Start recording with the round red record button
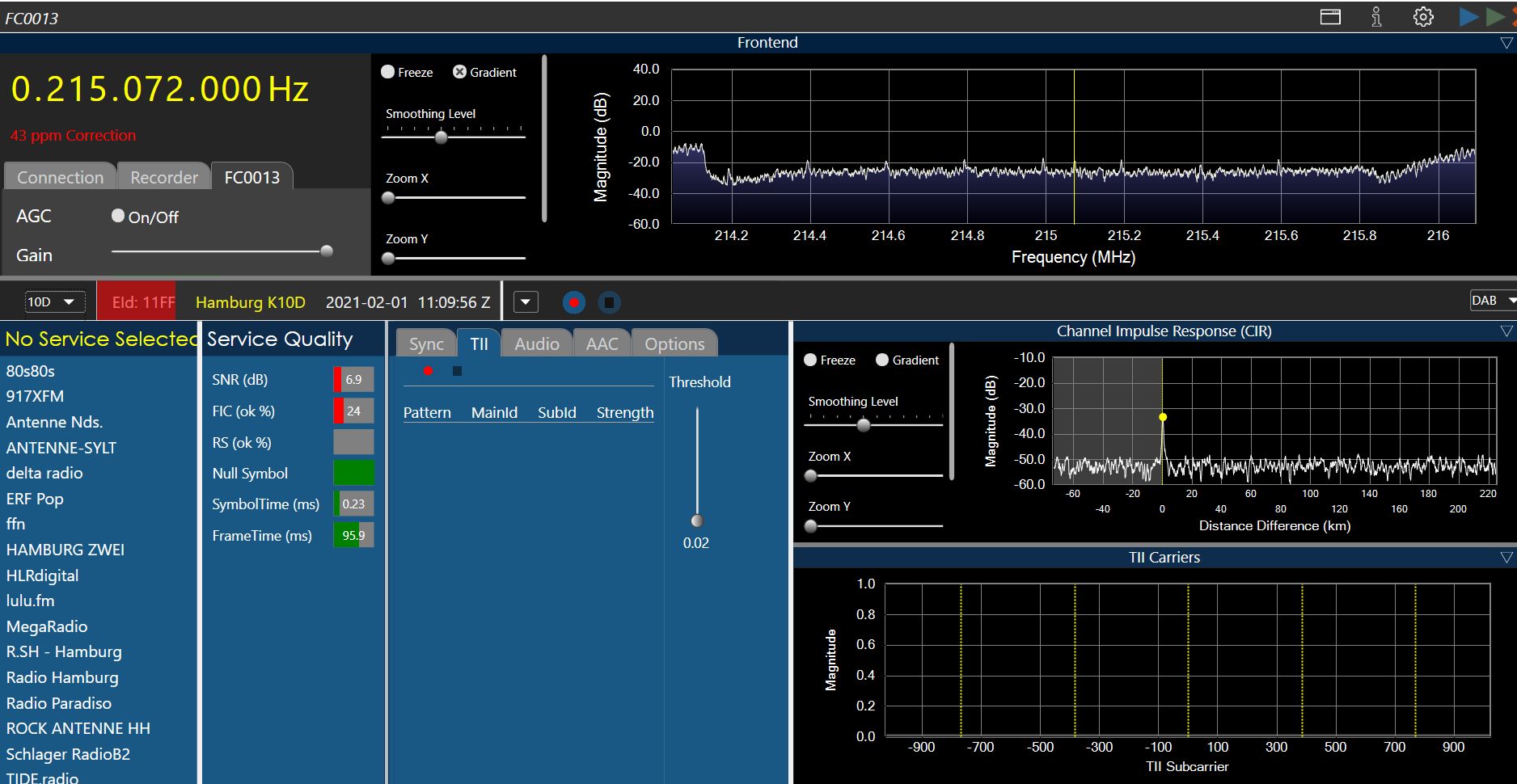 (x=573, y=302)
